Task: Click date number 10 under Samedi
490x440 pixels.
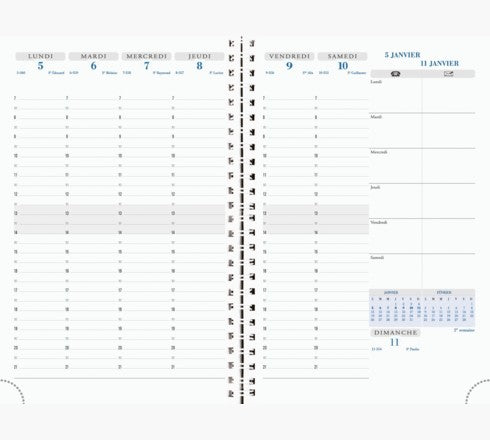Action: (343, 66)
